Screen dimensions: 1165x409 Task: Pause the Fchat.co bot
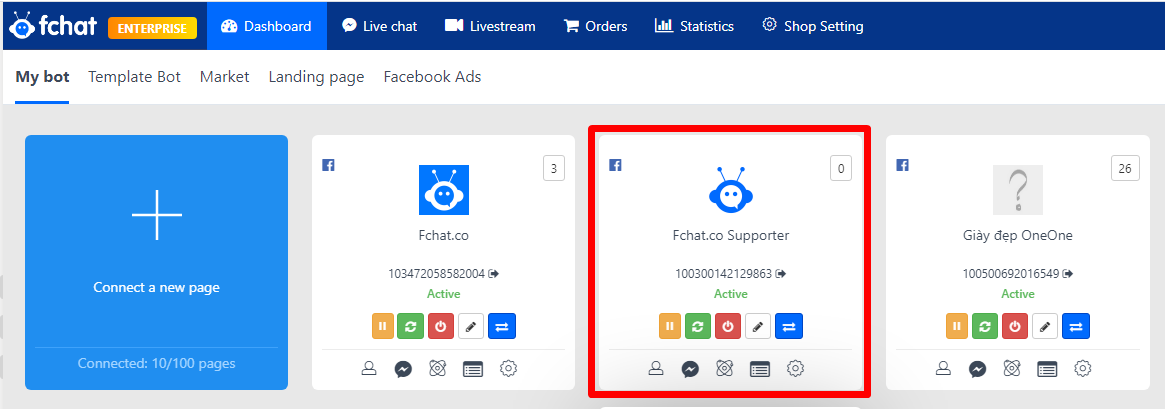tap(383, 326)
